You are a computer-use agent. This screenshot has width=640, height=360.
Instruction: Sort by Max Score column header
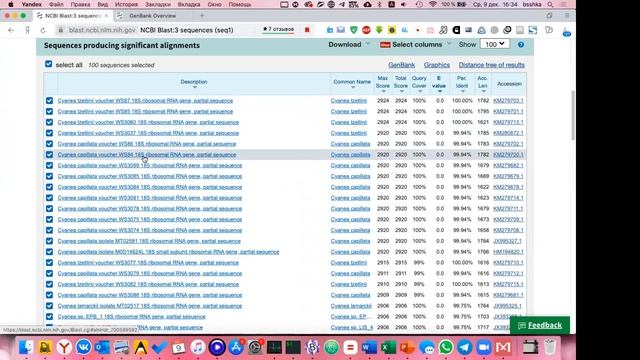(382, 83)
